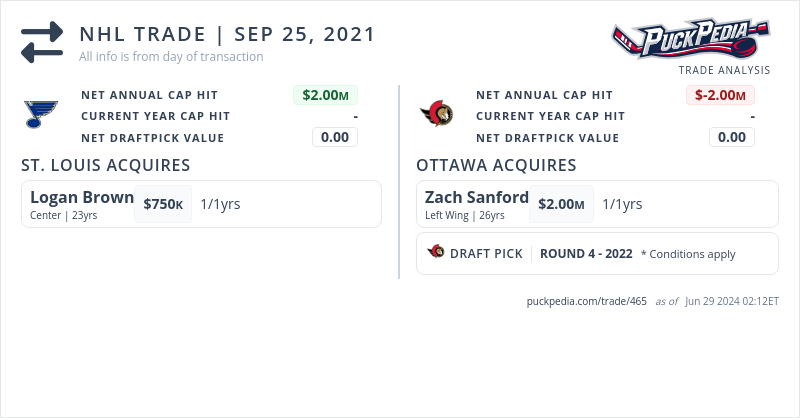Click Zach Sanford's $2.00M cap hit
800x418 pixels.
click(561, 204)
